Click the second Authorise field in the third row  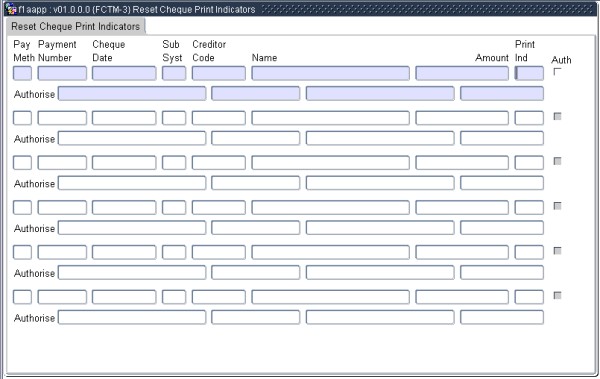click(256, 183)
